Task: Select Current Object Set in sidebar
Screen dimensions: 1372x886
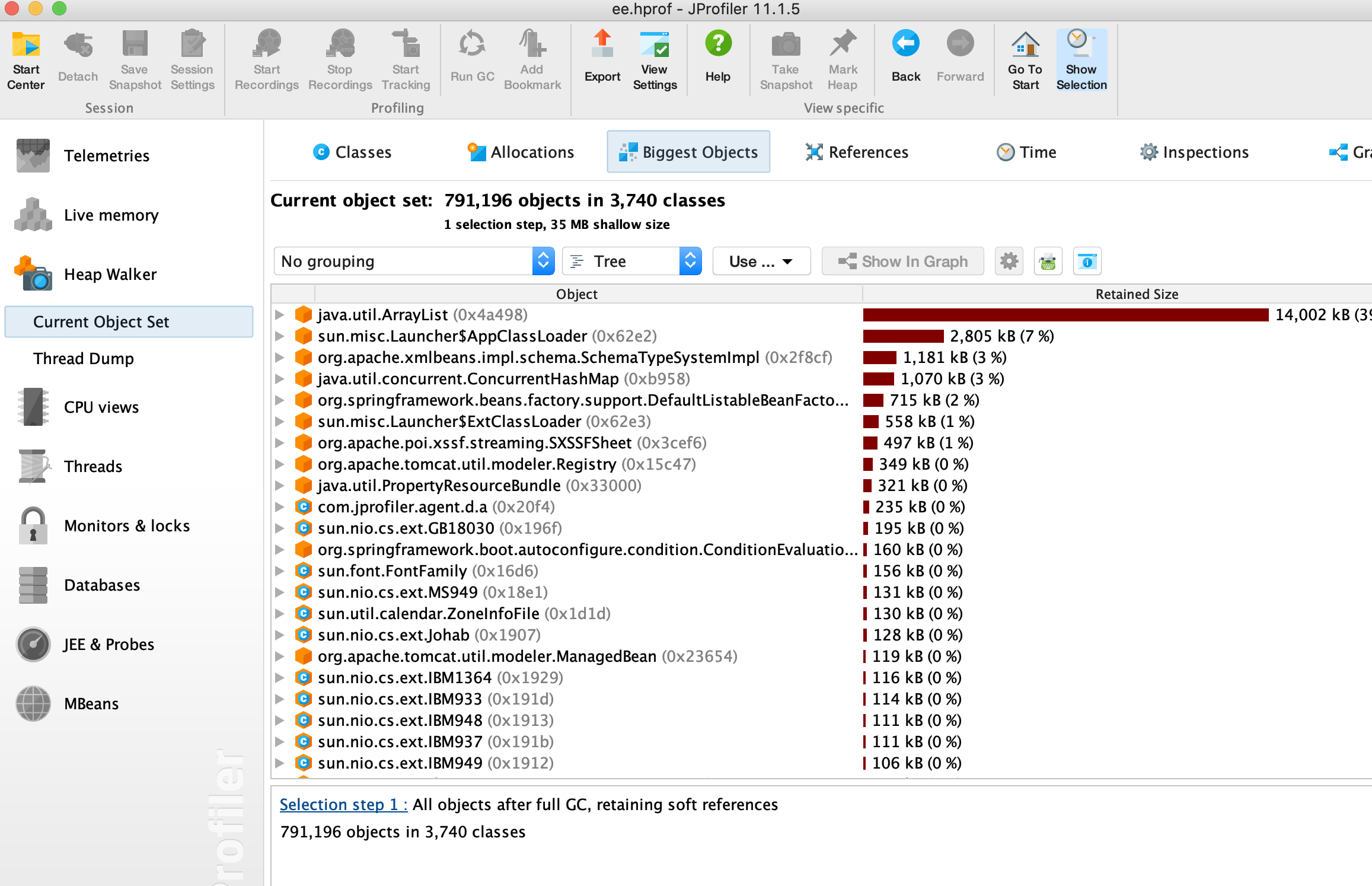Action: click(129, 321)
